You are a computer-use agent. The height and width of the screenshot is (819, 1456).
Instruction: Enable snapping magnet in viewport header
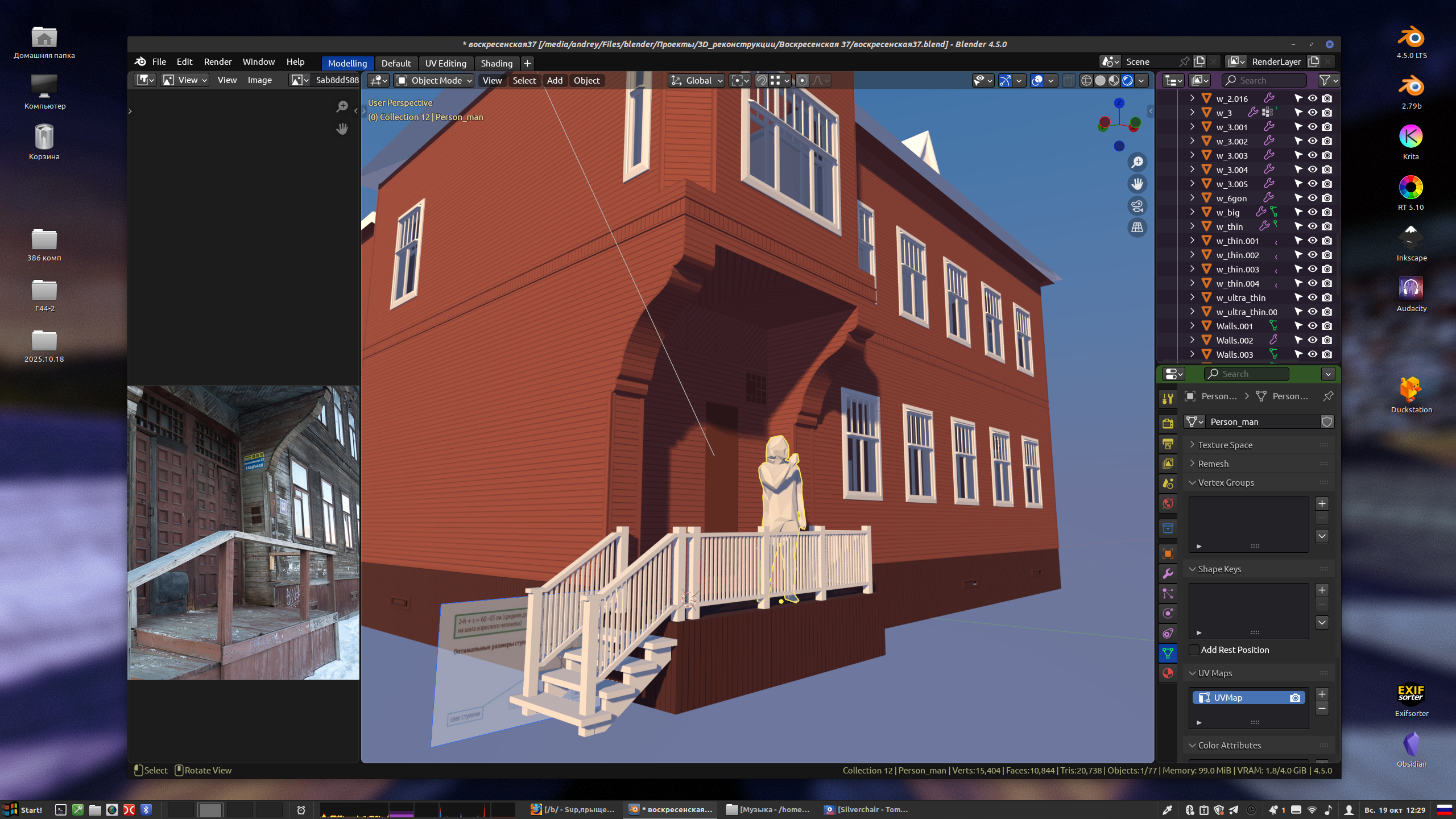[762, 81]
